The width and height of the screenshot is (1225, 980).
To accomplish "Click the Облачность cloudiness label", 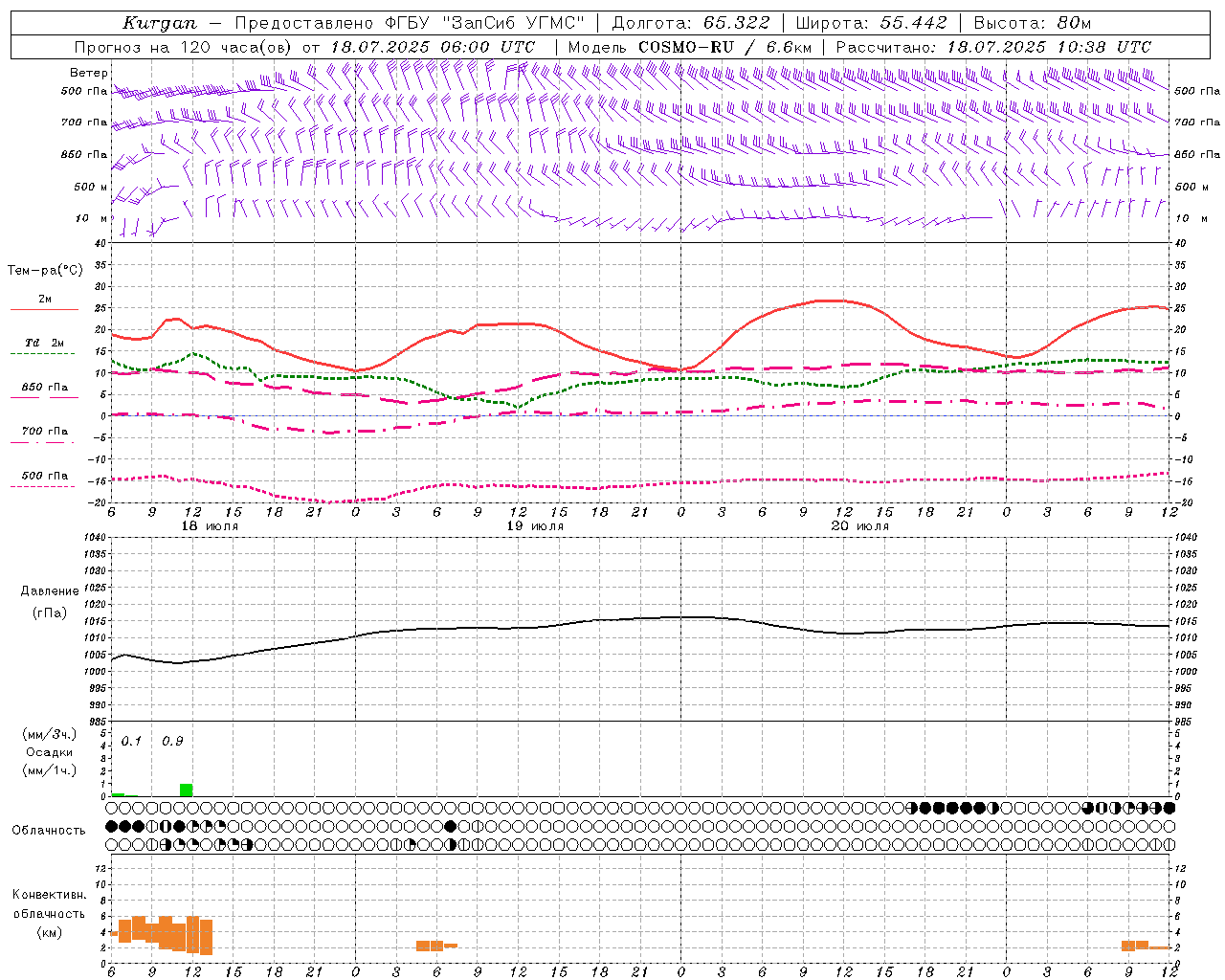I will [49, 830].
